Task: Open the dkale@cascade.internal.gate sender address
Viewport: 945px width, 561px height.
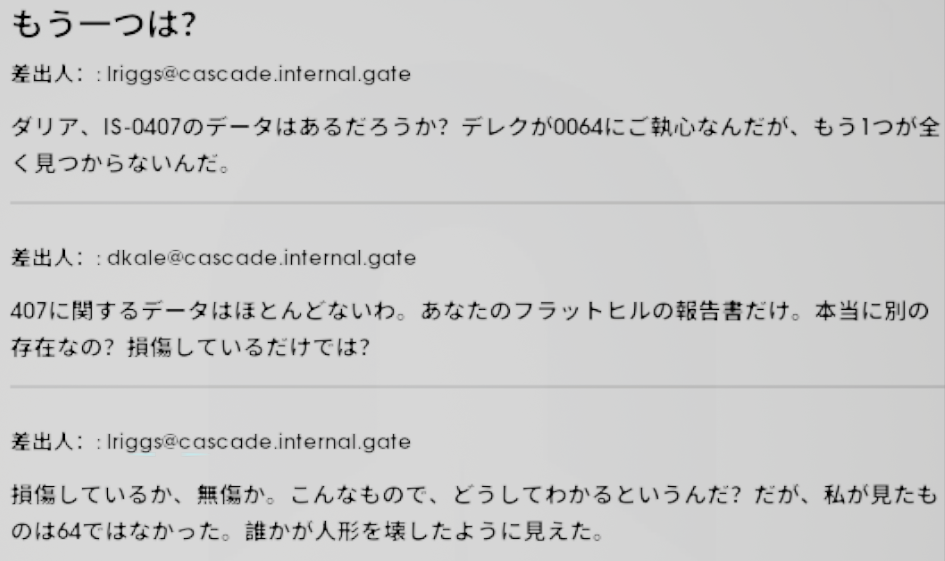Action: [x=262, y=258]
